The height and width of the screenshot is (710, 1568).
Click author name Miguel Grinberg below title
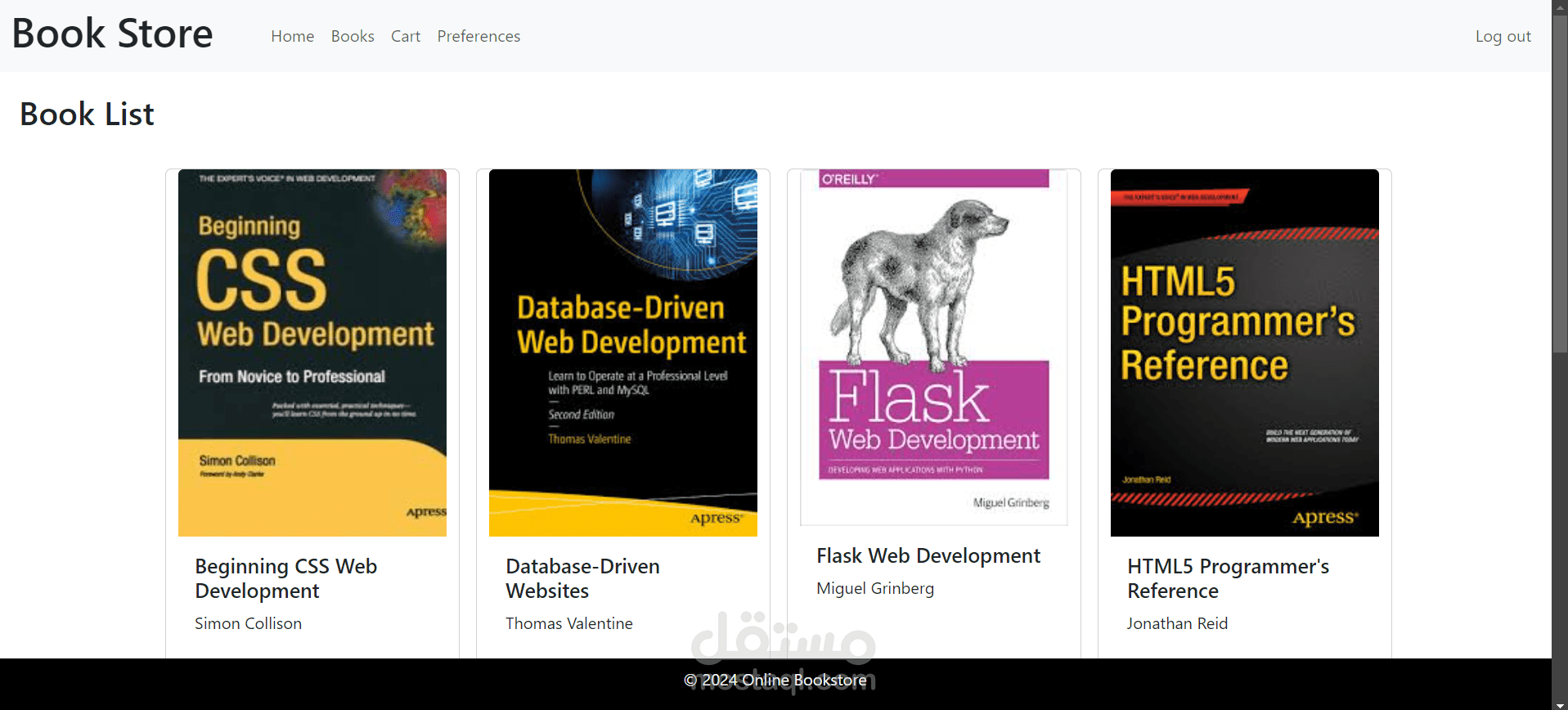875,588
